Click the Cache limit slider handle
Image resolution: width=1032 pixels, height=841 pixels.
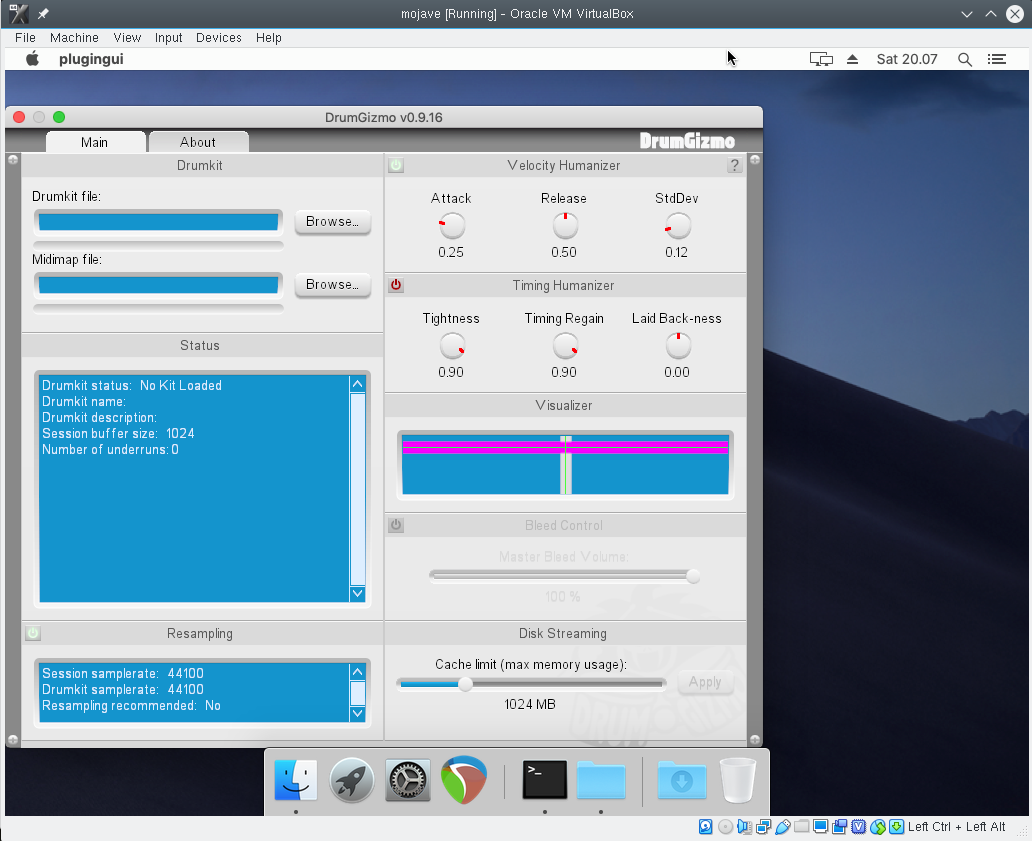coord(465,684)
